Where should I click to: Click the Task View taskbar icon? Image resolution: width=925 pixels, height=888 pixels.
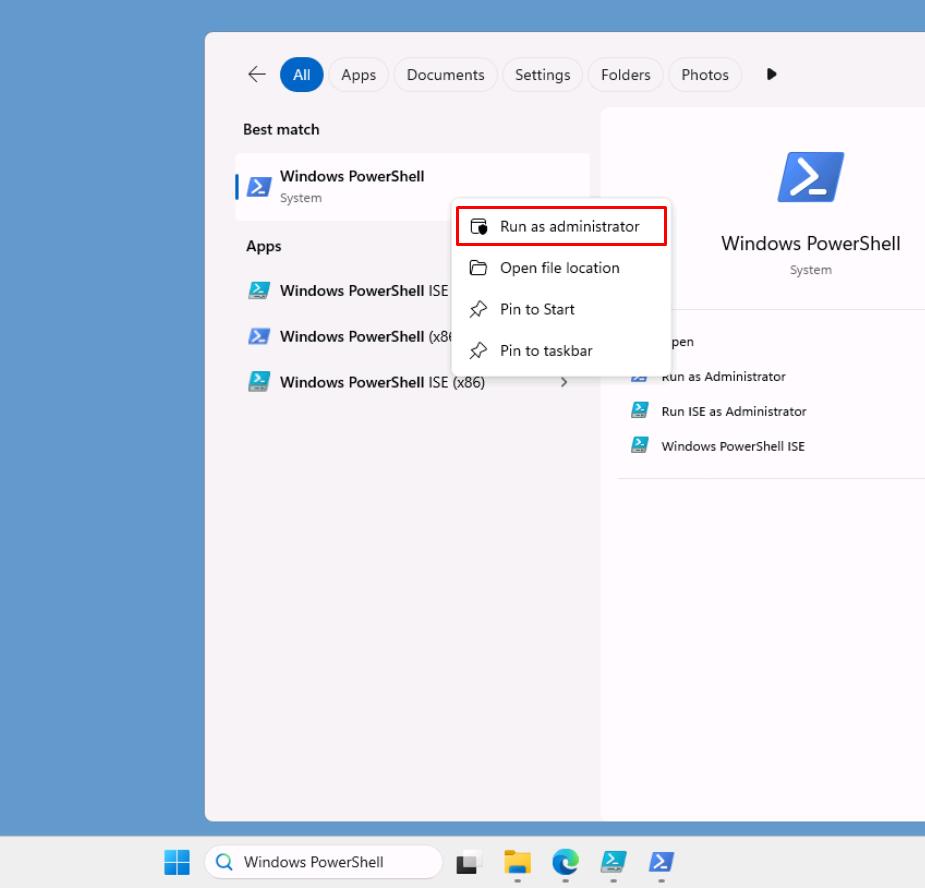[468, 862]
